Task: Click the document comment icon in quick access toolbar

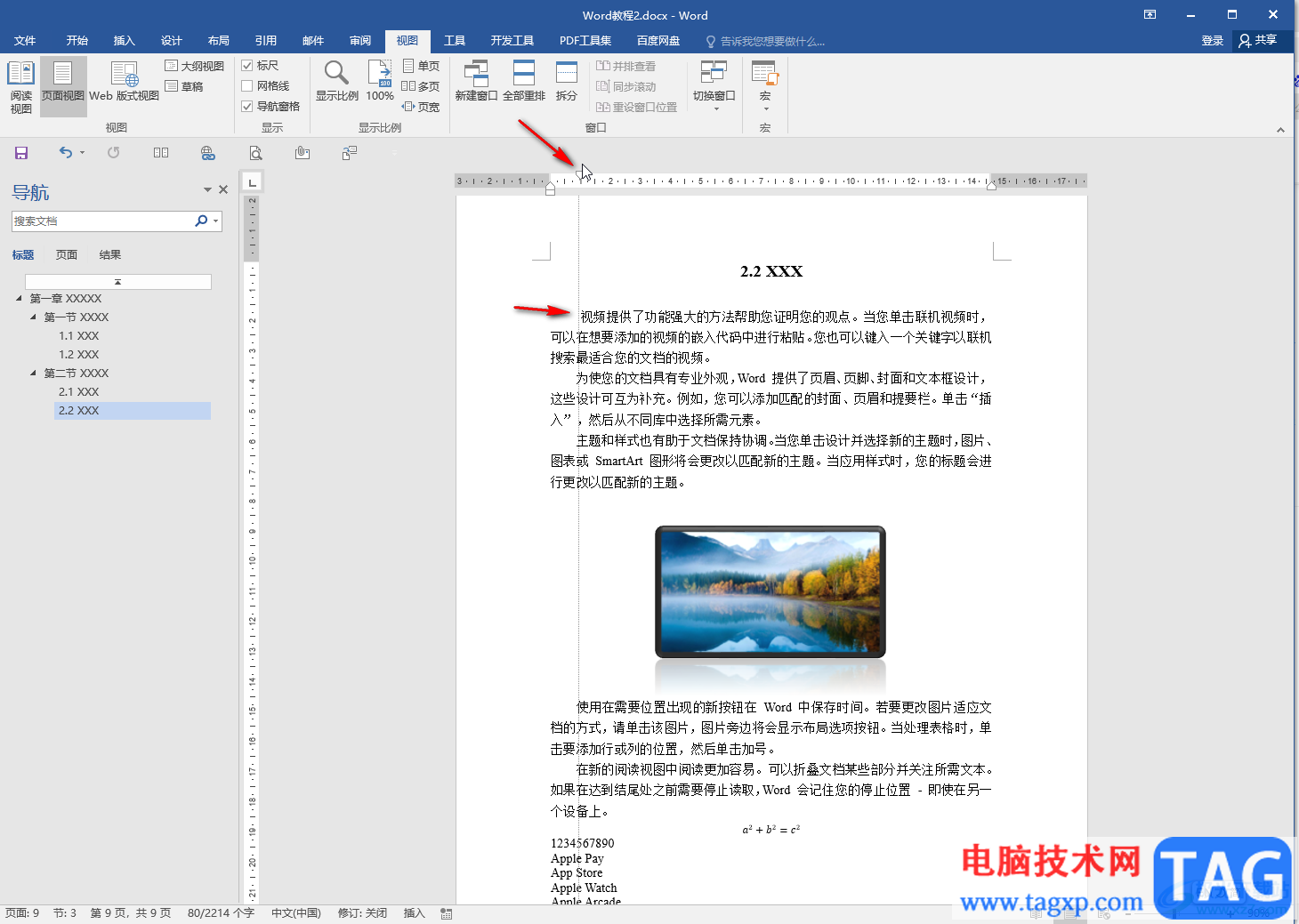Action: [x=350, y=153]
